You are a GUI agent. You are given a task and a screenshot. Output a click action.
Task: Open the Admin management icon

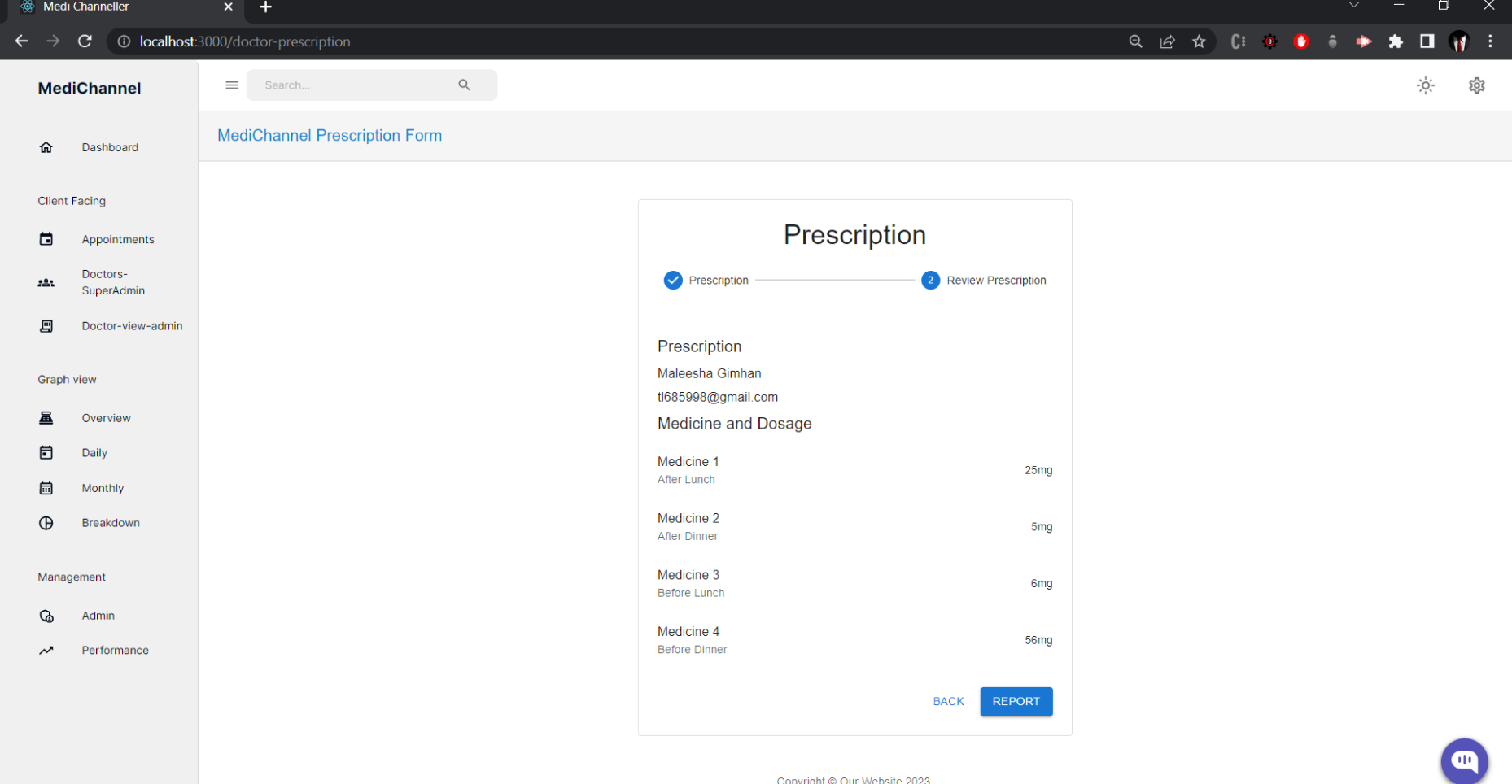(46, 616)
